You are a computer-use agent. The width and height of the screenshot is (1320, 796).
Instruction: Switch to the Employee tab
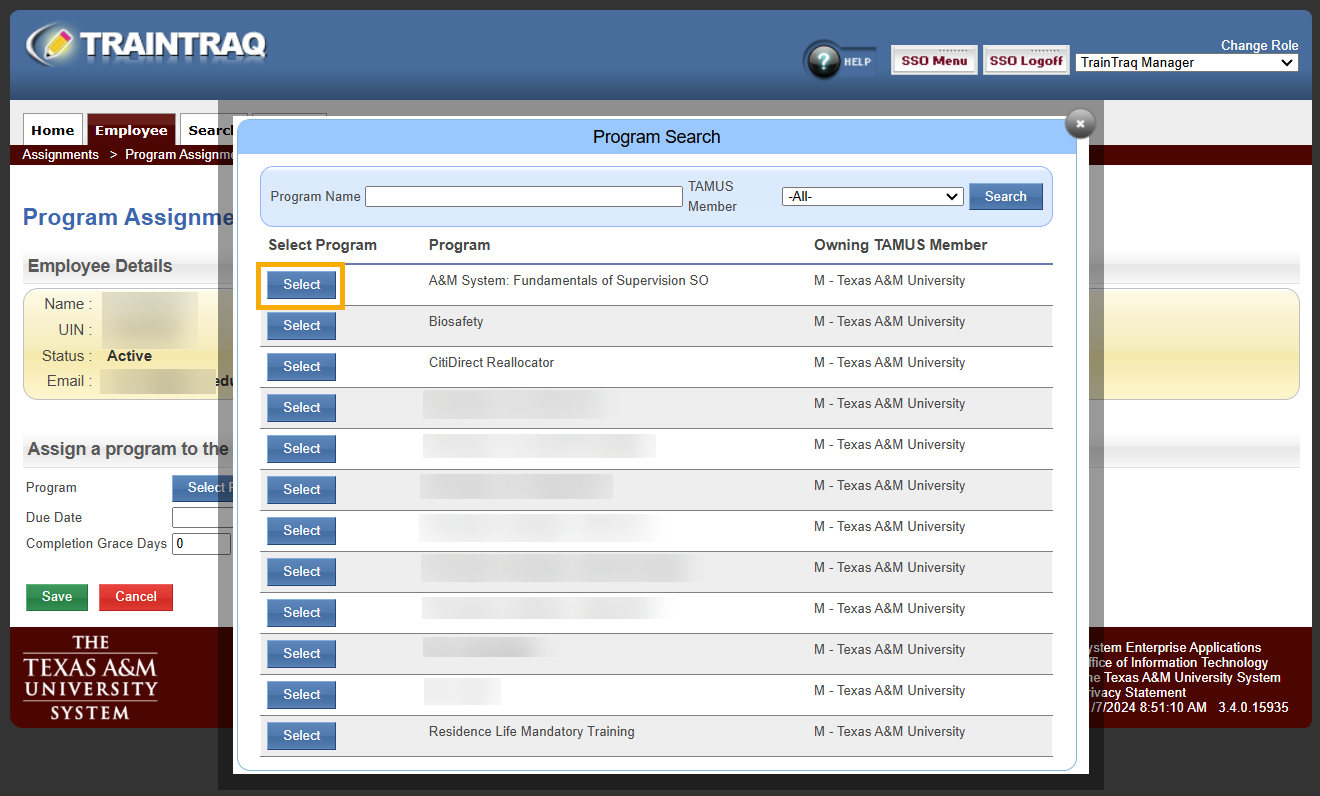[131, 131]
